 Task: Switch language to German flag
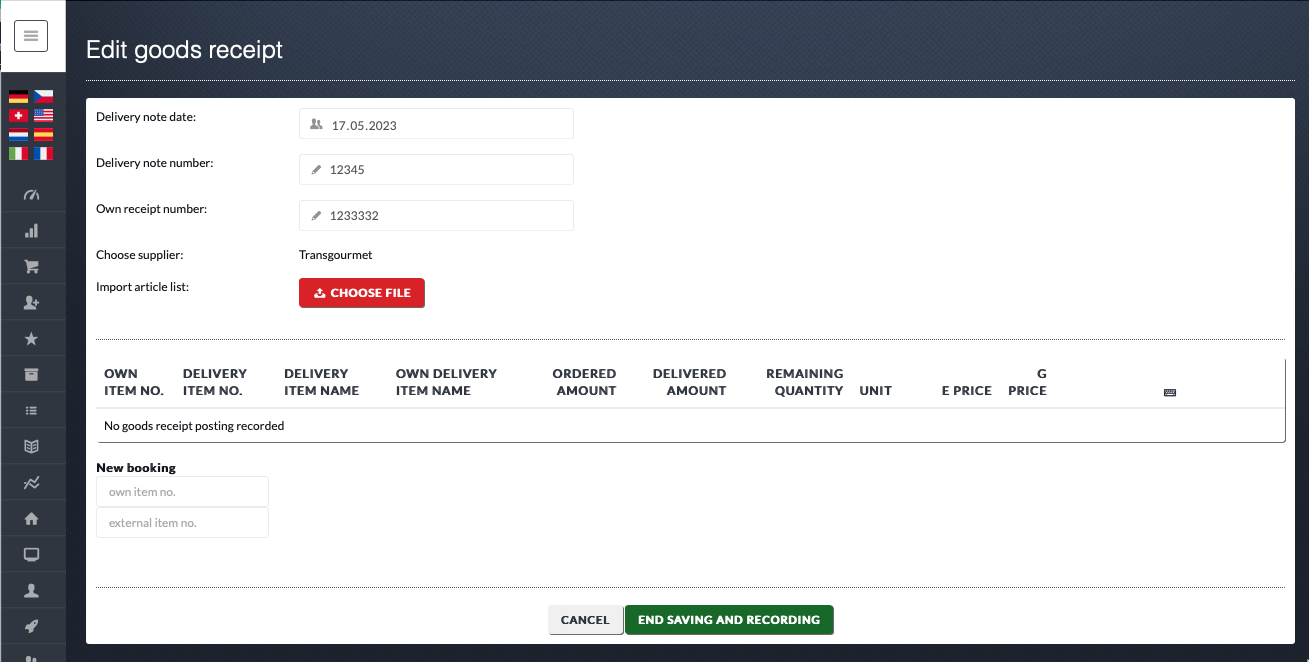pyautogui.click(x=18, y=97)
